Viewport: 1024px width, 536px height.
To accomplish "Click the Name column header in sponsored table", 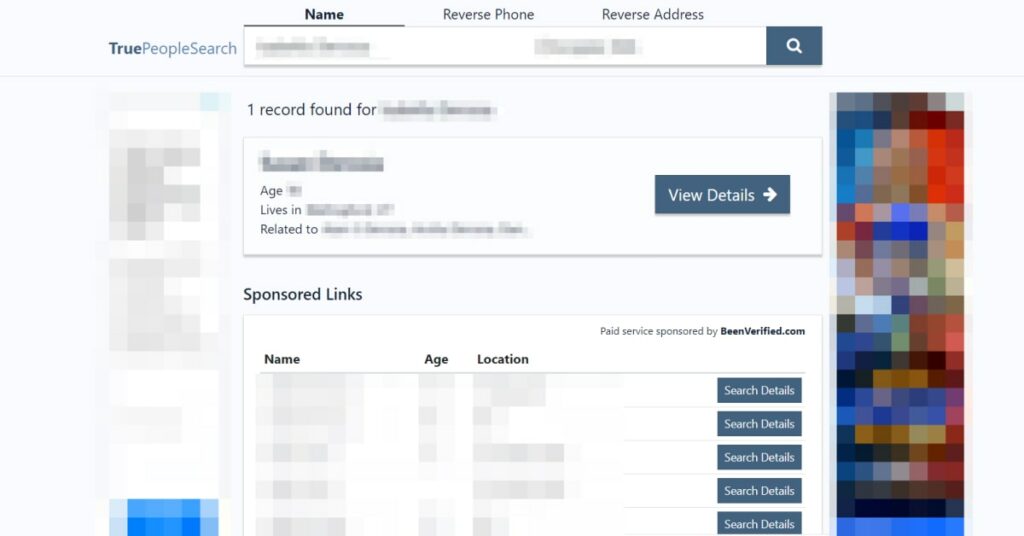I will [x=282, y=359].
